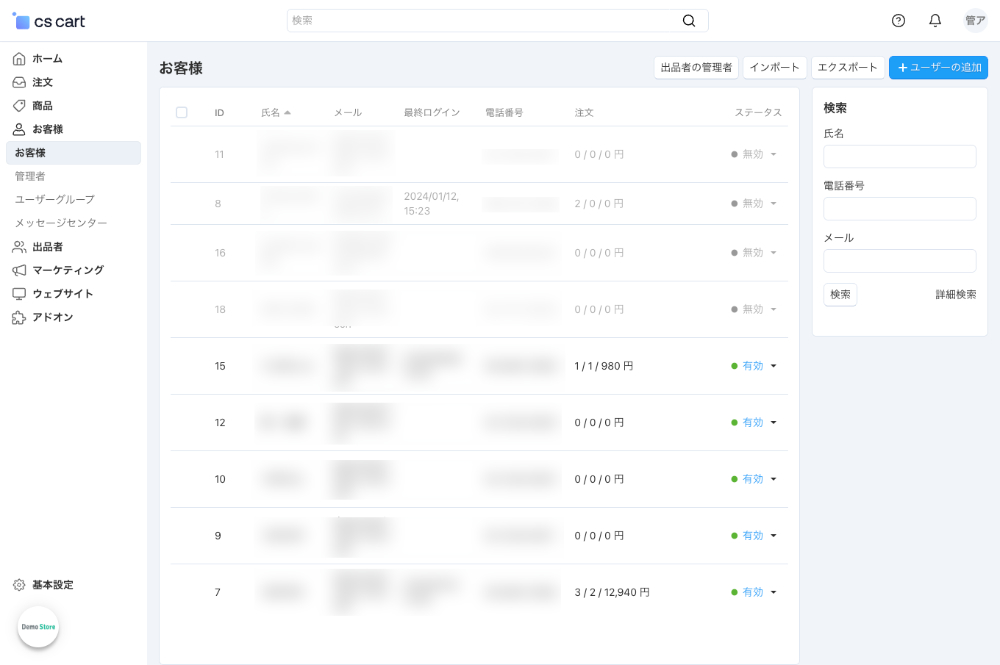1000x665 pixels.
Task: Expand status dropdown for customer ID 11
Action: point(773,155)
